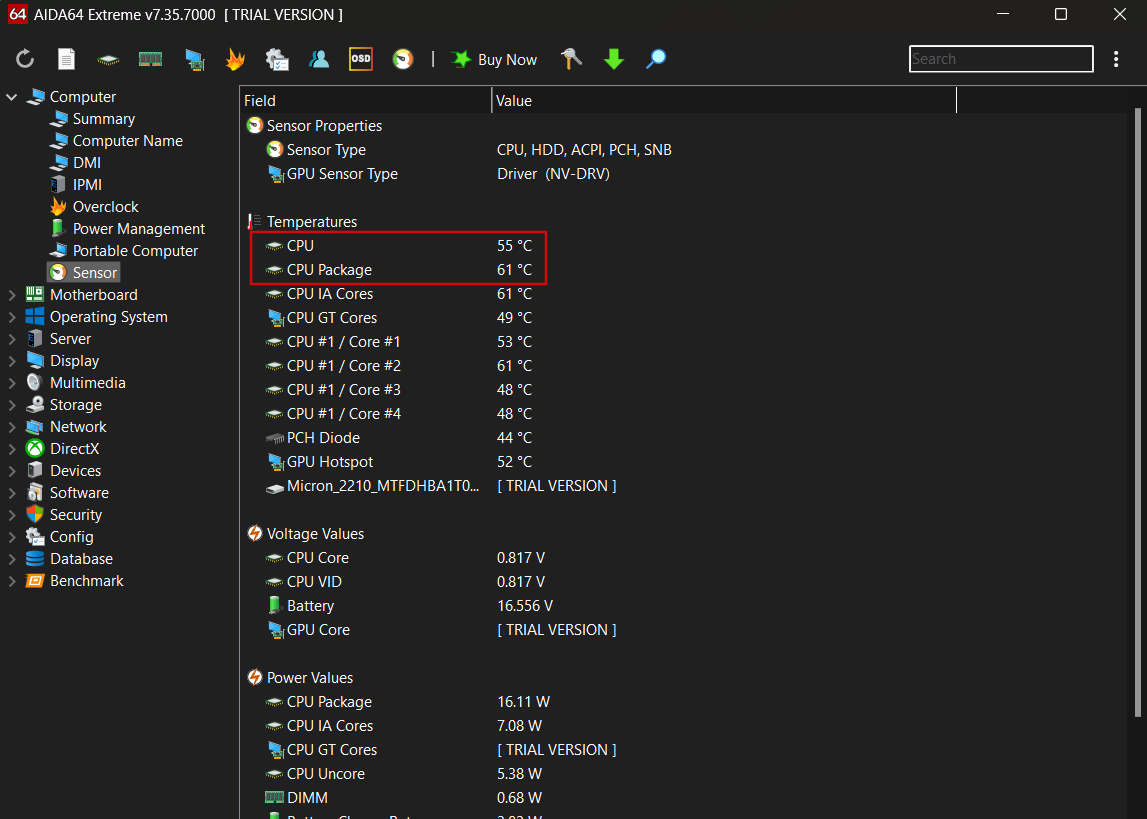The height and width of the screenshot is (819, 1147).
Task: Select Summary under Computer
Action: [103, 119]
